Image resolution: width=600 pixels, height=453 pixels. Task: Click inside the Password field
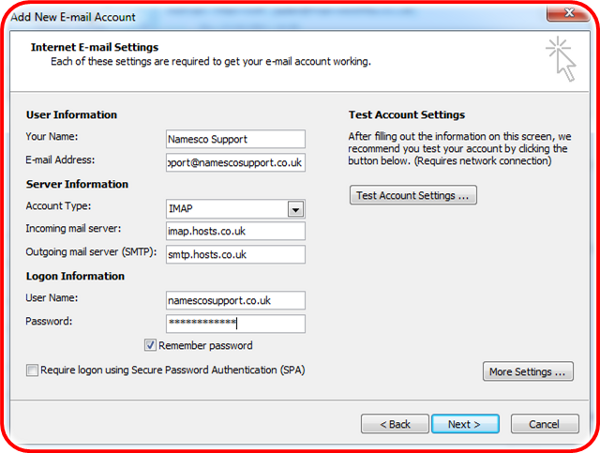coord(235,323)
